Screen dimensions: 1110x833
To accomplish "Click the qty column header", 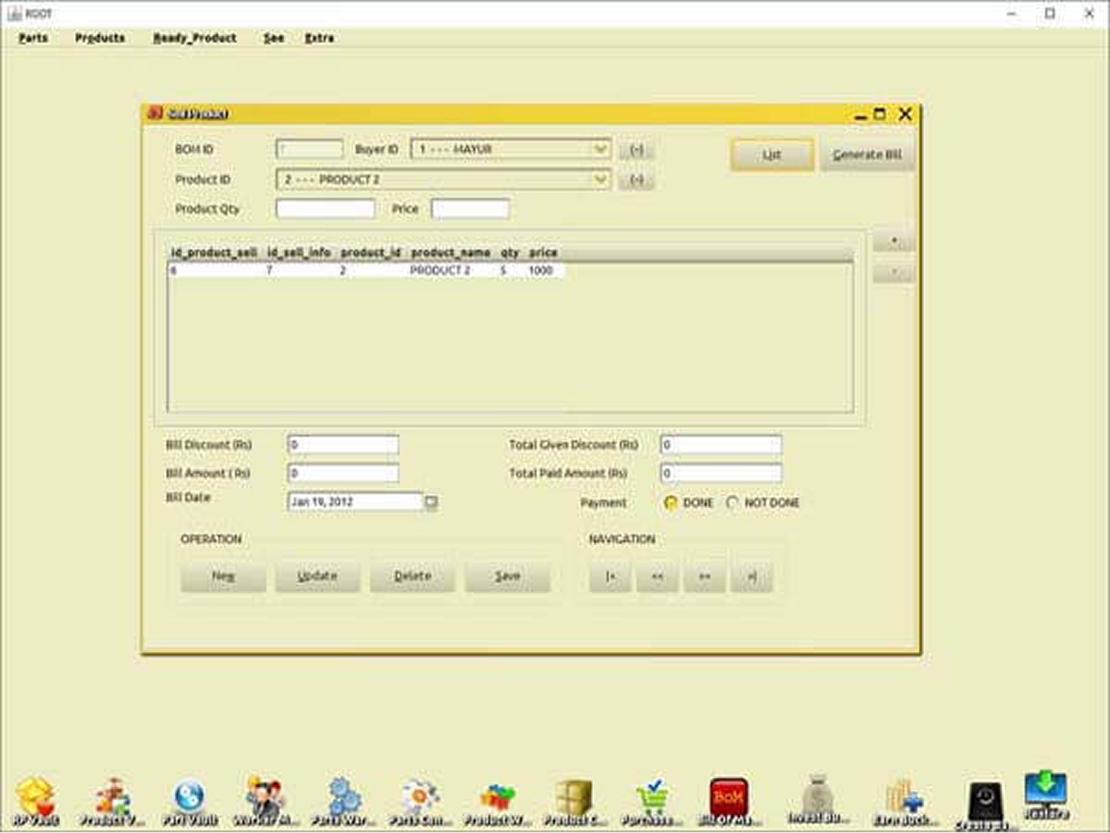I will tap(510, 253).
